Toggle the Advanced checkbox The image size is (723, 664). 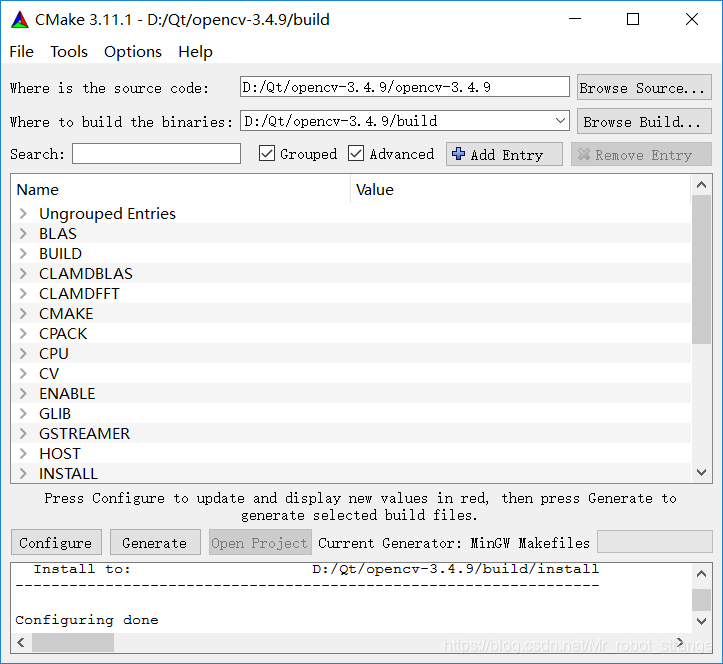pos(356,154)
